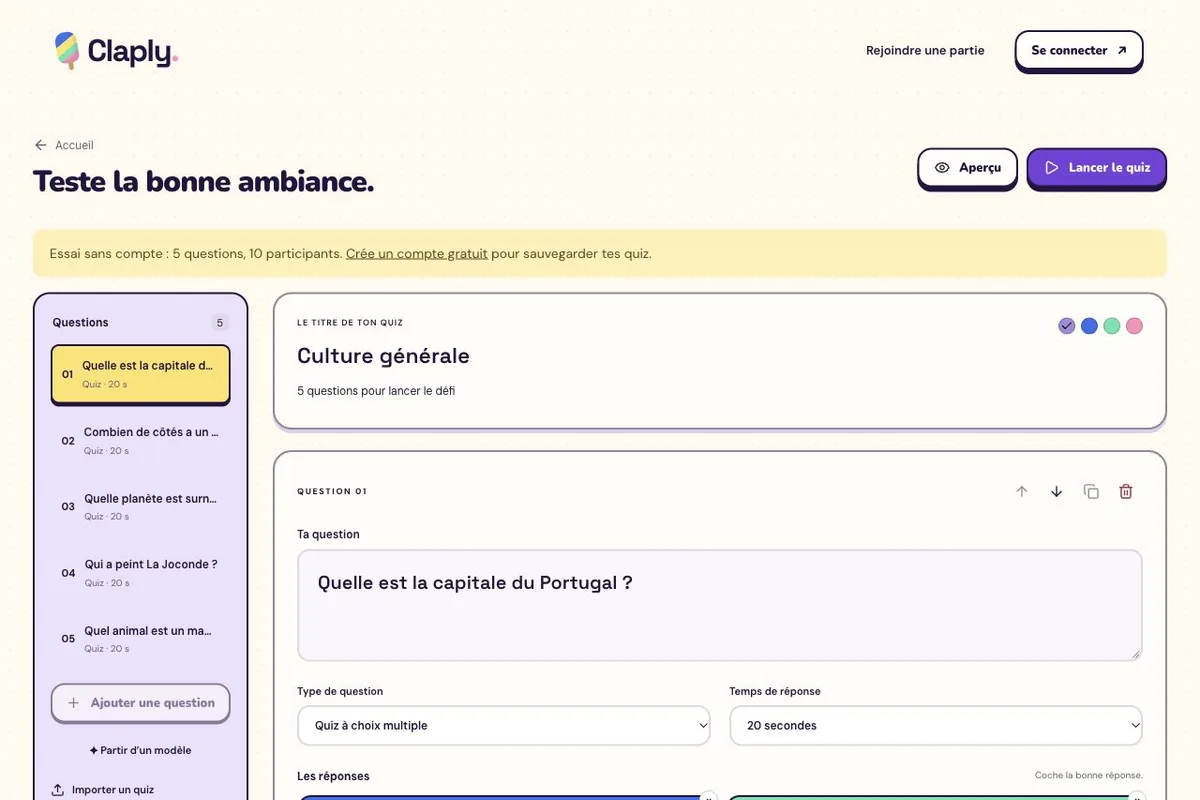Select the pink theme color
1200x800 pixels.
click(x=1134, y=326)
